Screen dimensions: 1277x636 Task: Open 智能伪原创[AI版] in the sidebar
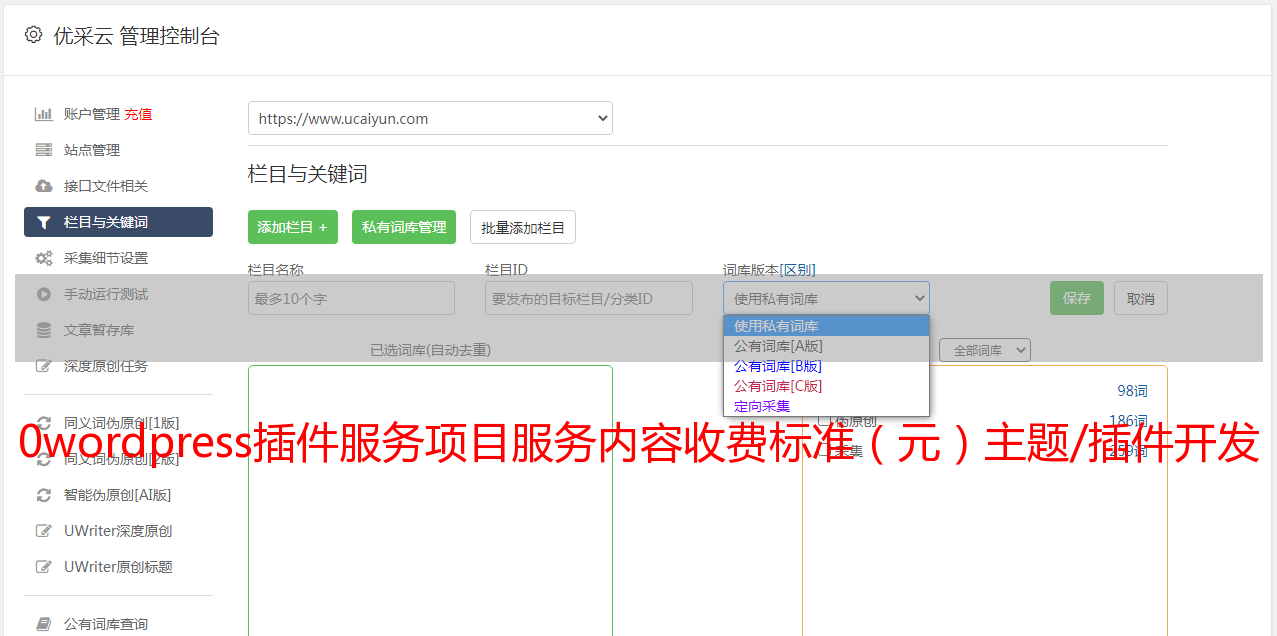click(x=117, y=495)
